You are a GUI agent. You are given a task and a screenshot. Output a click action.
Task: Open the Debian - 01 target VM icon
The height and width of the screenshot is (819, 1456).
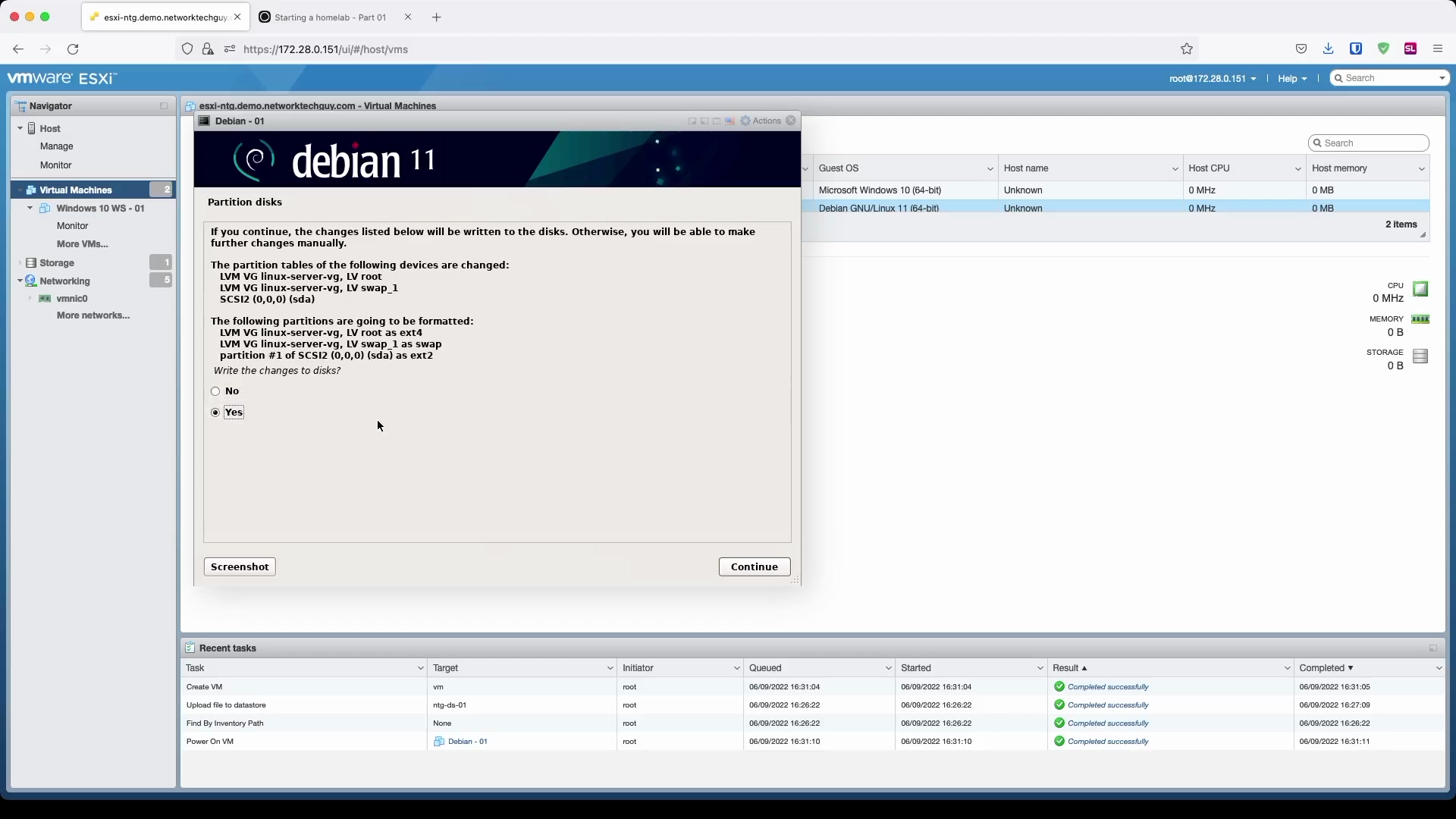(x=438, y=742)
